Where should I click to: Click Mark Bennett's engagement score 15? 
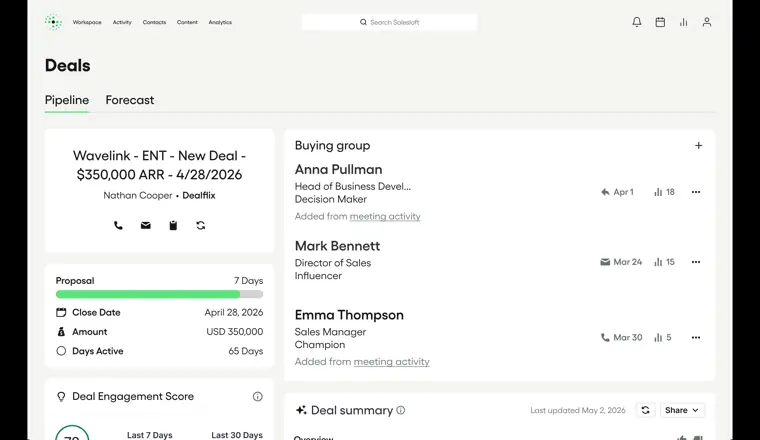(x=664, y=262)
